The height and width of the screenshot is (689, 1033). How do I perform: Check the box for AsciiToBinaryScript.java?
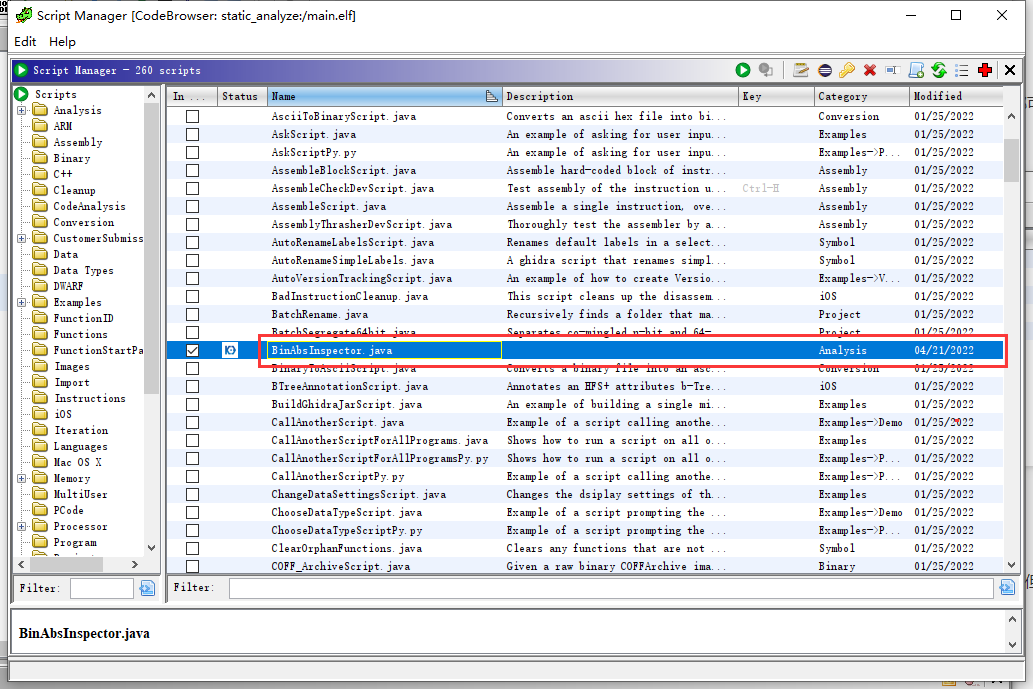pyautogui.click(x=192, y=117)
